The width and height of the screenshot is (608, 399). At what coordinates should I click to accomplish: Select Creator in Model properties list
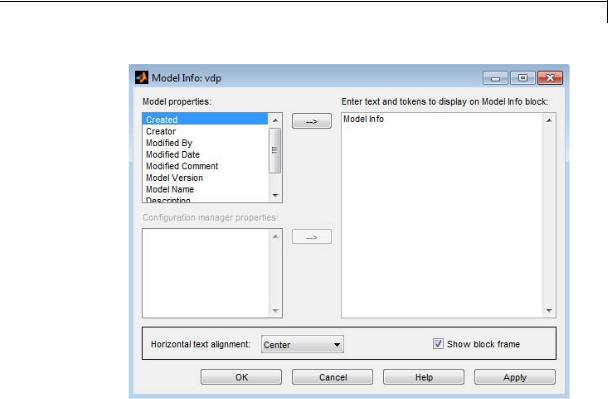[x=205, y=131]
